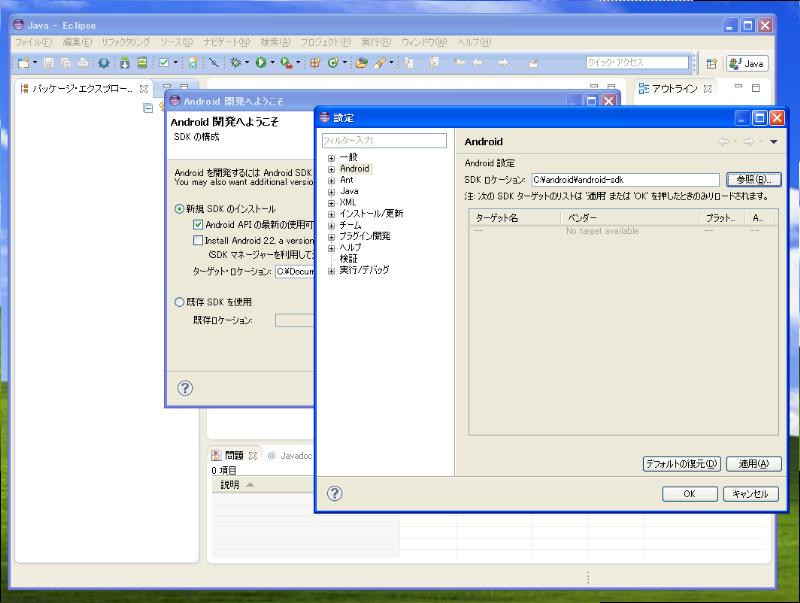Open the リファクタリング menu
This screenshot has width=800, height=603.
(126, 42)
